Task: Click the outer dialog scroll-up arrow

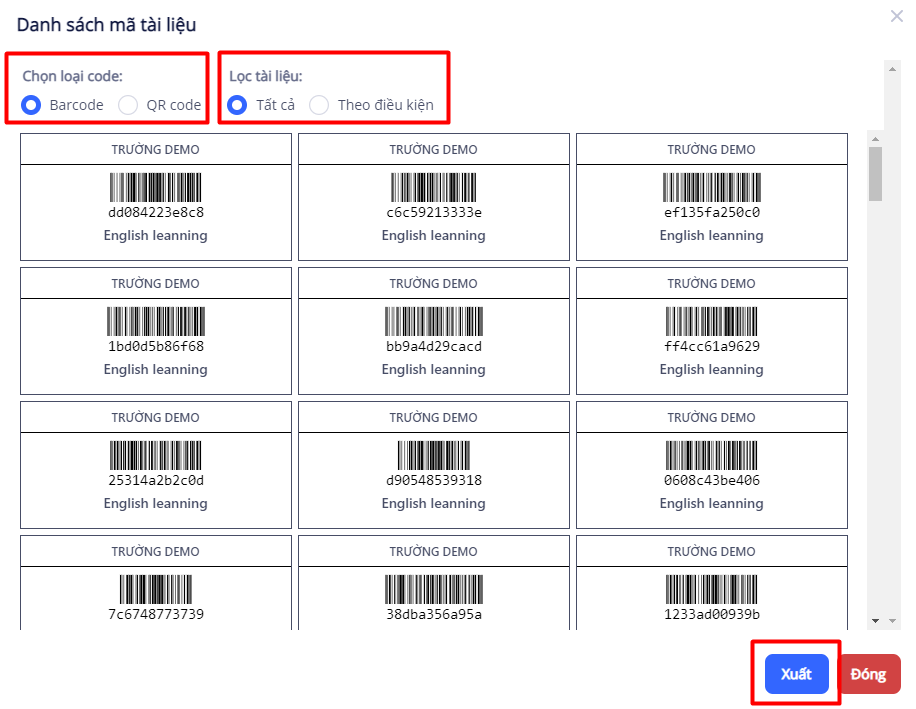Action: pyautogui.click(x=890, y=68)
